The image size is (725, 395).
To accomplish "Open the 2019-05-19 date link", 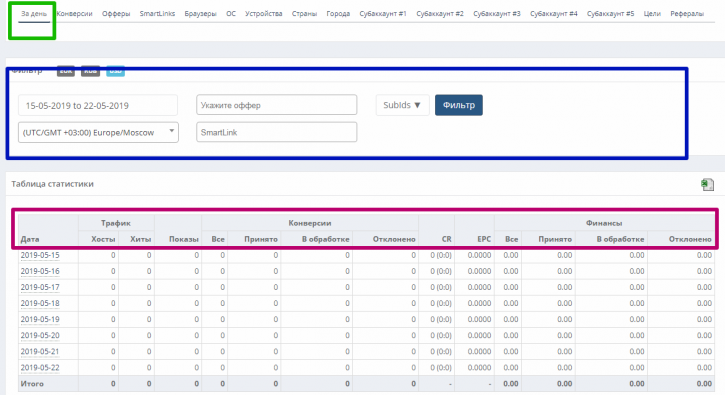I will point(40,320).
